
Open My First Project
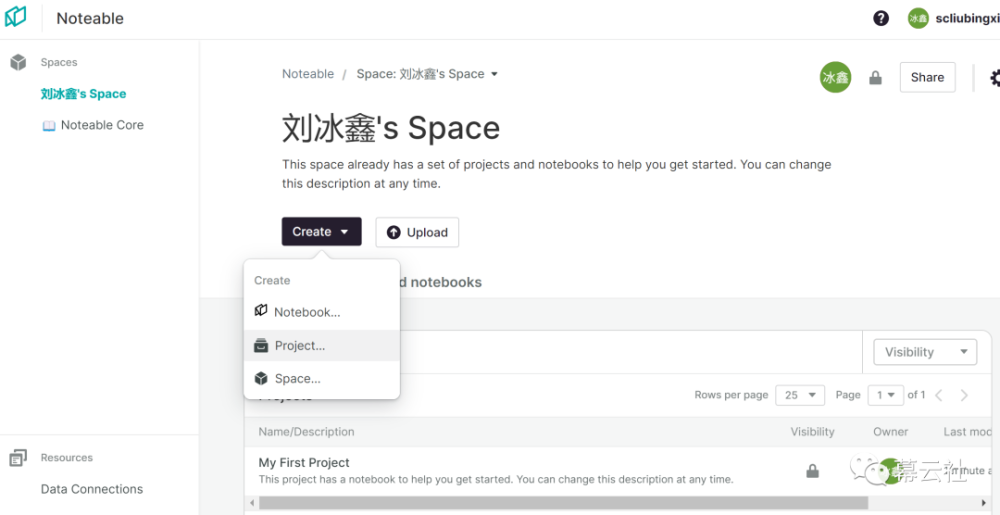(304, 463)
